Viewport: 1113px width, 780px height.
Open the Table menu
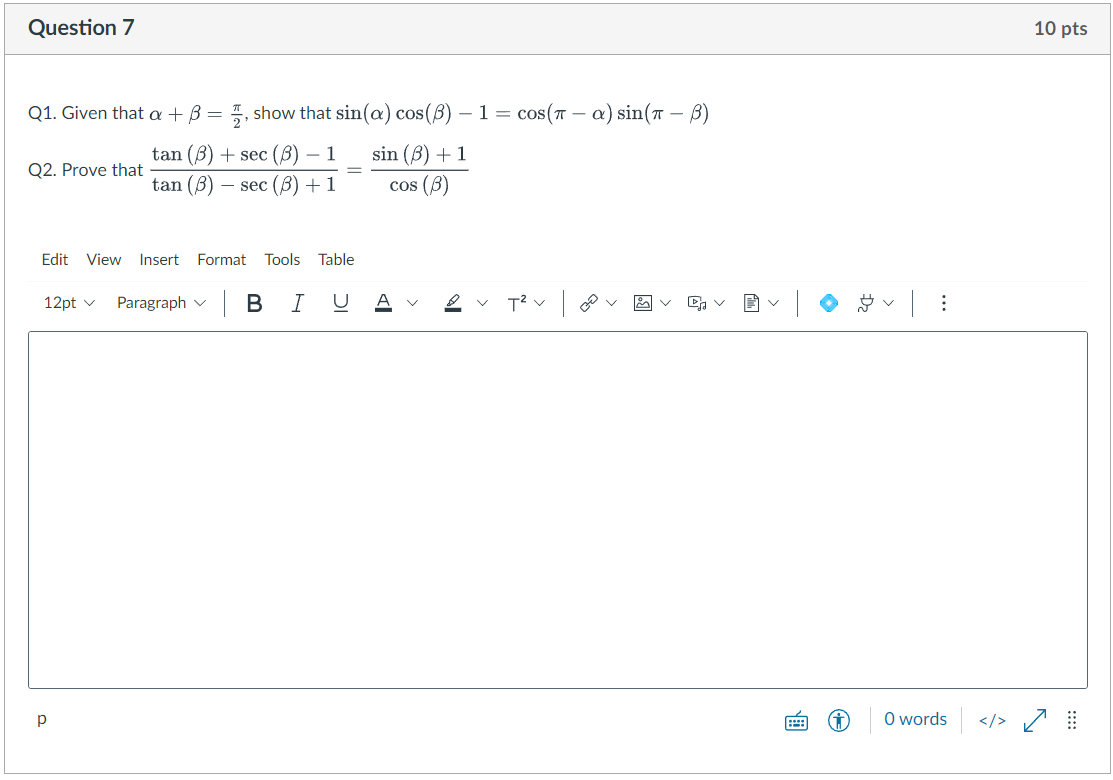point(336,260)
